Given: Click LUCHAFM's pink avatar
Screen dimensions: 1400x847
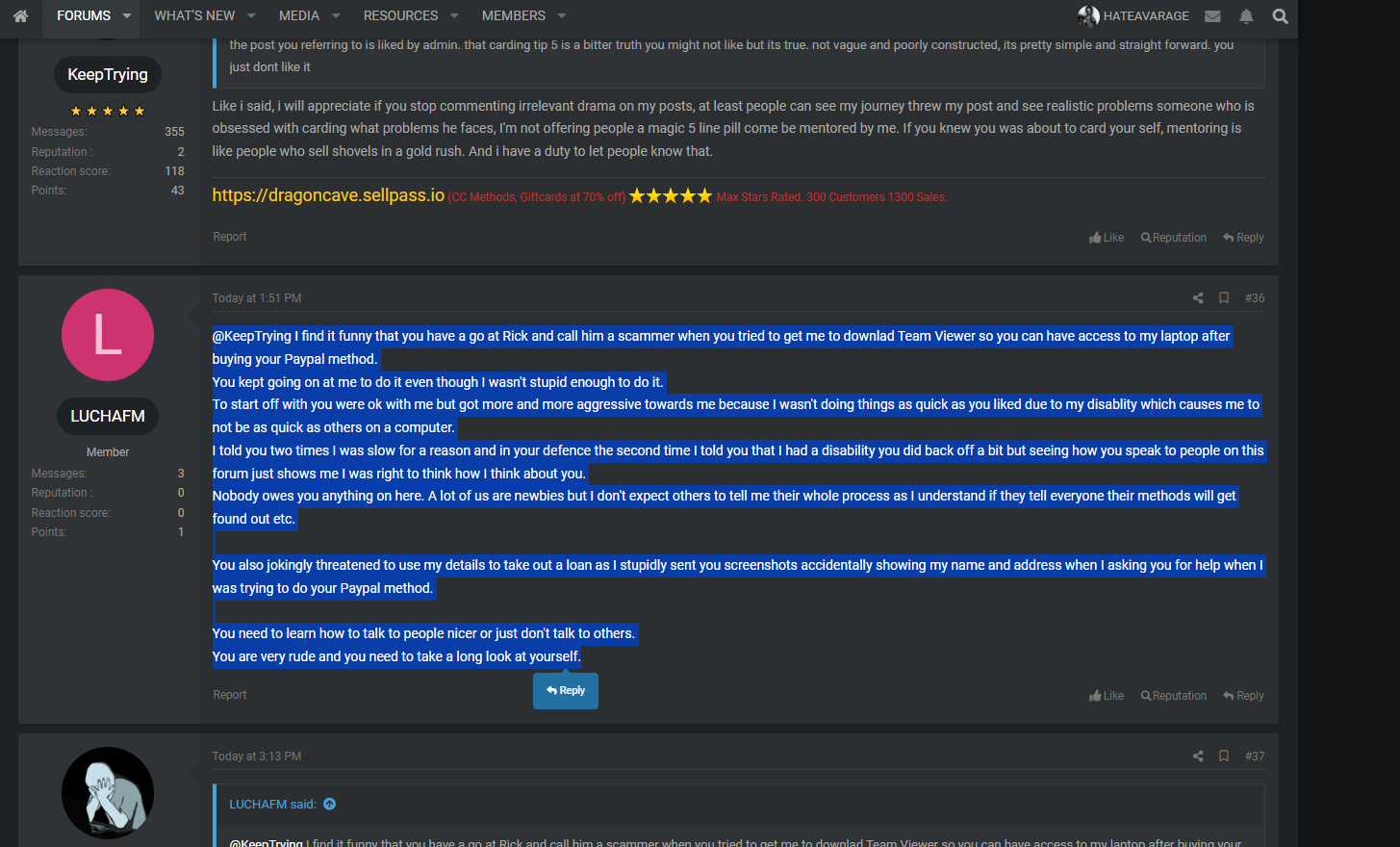Looking at the screenshot, I should [x=108, y=335].
